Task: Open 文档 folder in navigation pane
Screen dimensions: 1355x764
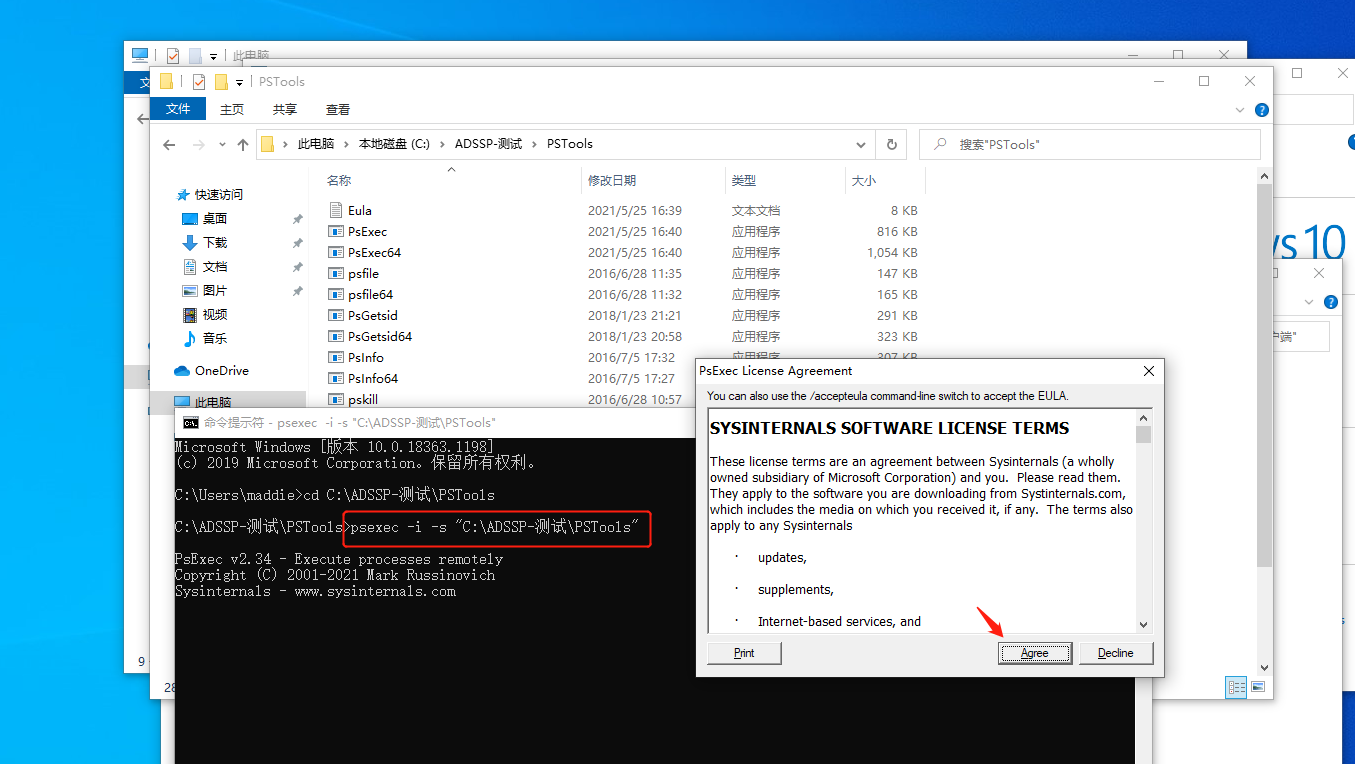Action: (214, 266)
